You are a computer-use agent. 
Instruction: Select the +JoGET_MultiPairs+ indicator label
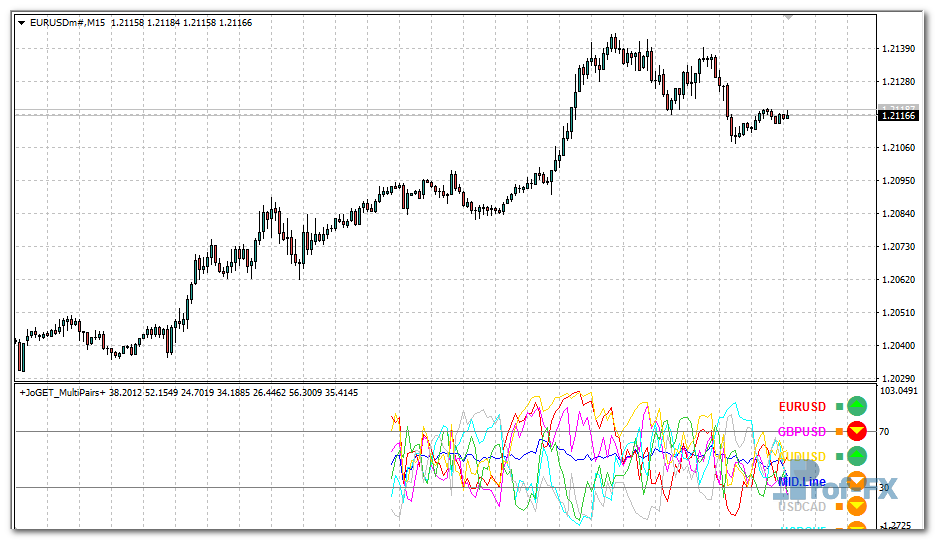62,393
